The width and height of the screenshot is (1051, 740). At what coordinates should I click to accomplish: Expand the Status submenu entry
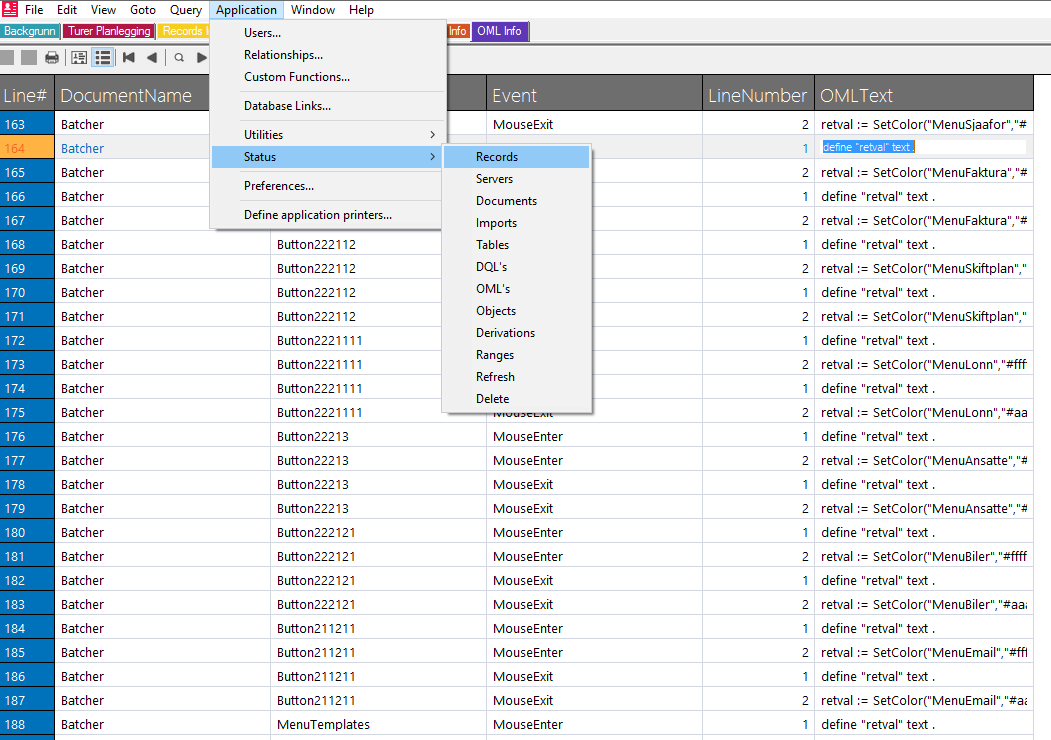(x=327, y=157)
